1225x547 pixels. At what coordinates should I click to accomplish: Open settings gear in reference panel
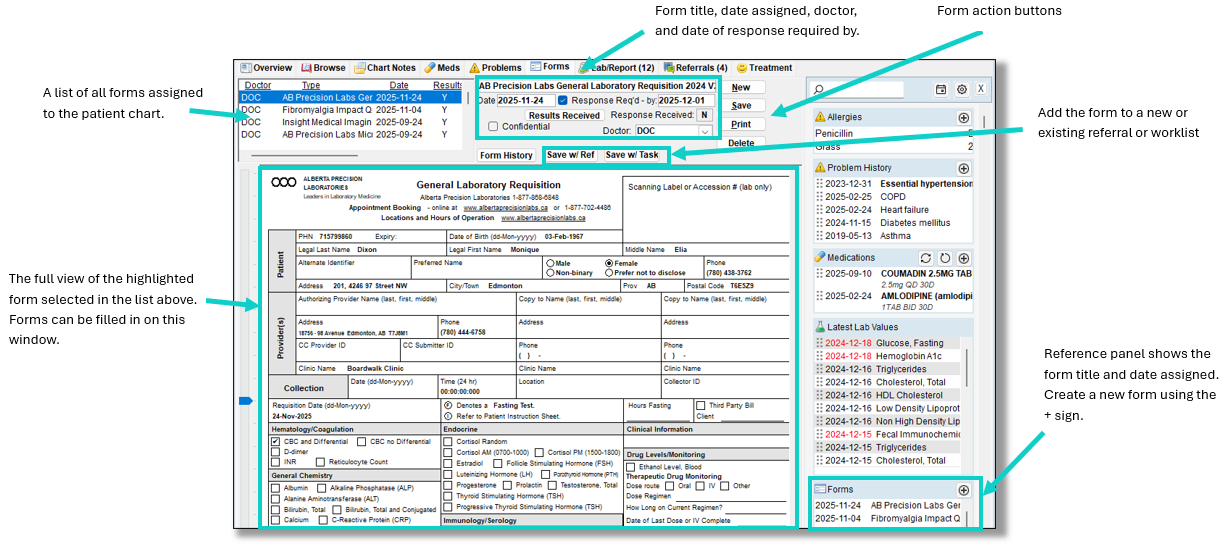click(x=961, y=89)
